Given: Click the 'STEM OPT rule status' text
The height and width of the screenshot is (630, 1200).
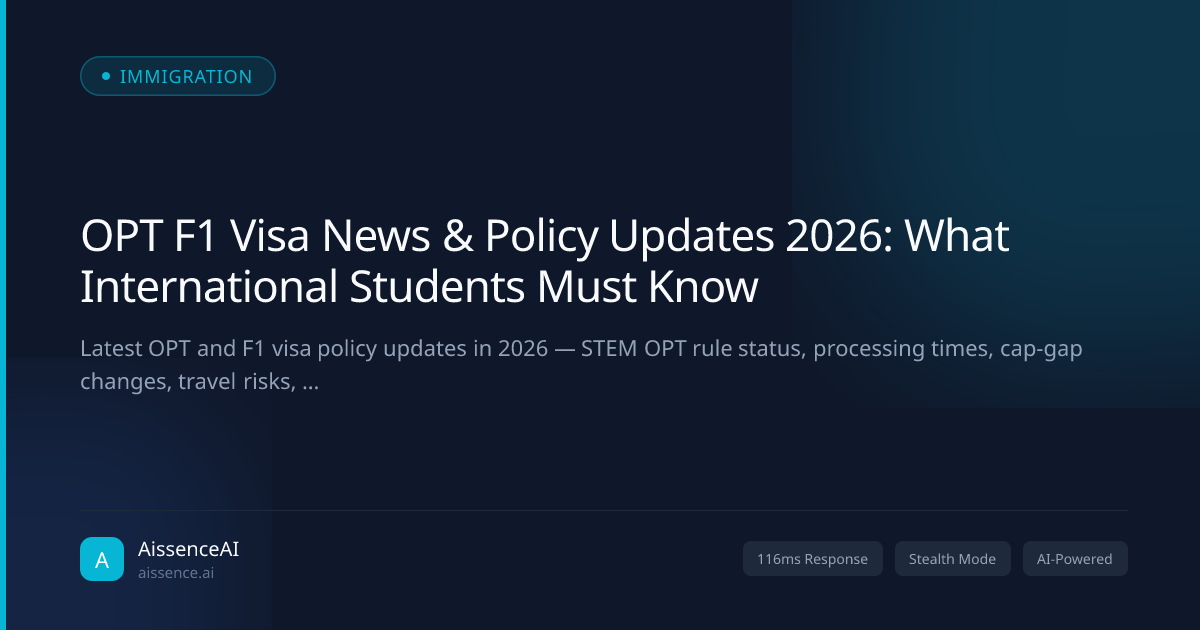Looking at the screenshot, I should click(687, 350).
